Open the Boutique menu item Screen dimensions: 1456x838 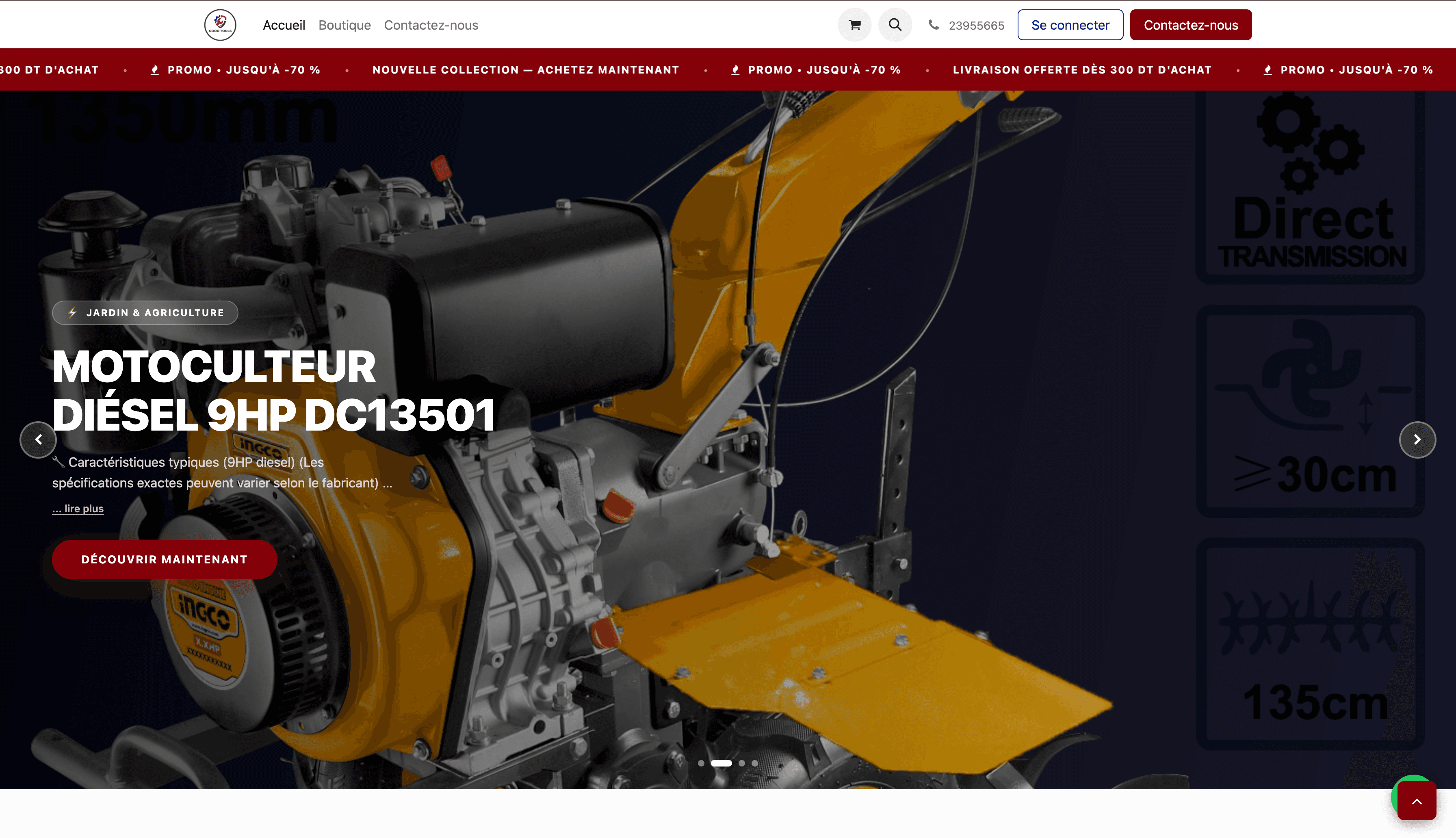point(345,25)
